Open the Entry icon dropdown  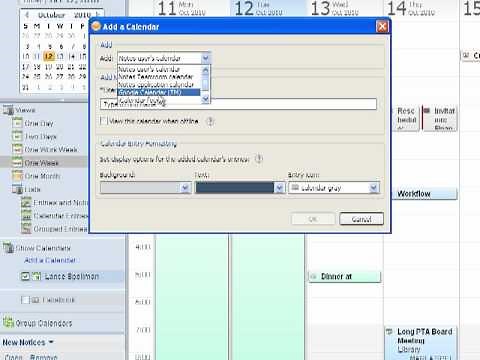[x=374, y=188]
